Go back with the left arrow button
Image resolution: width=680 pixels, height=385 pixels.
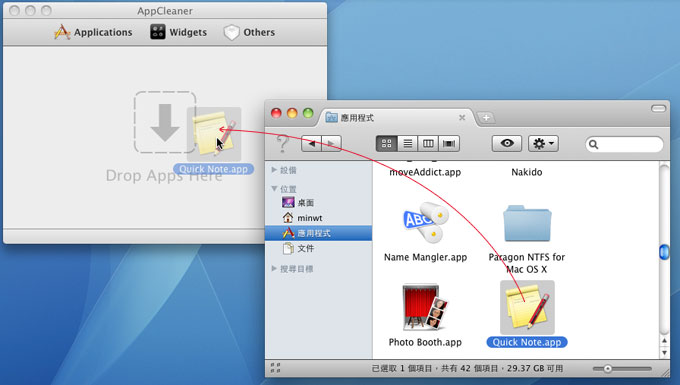[x=311, y=144]
